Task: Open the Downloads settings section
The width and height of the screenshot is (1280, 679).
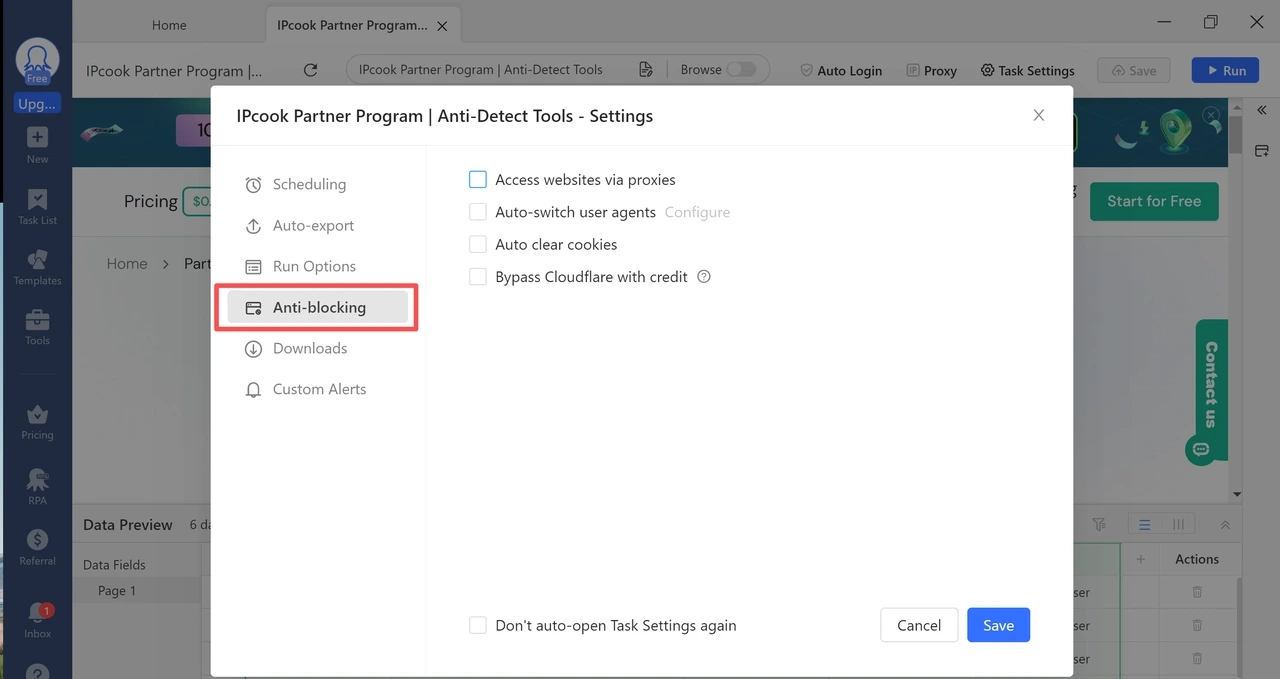Action: tap(309, 348)
